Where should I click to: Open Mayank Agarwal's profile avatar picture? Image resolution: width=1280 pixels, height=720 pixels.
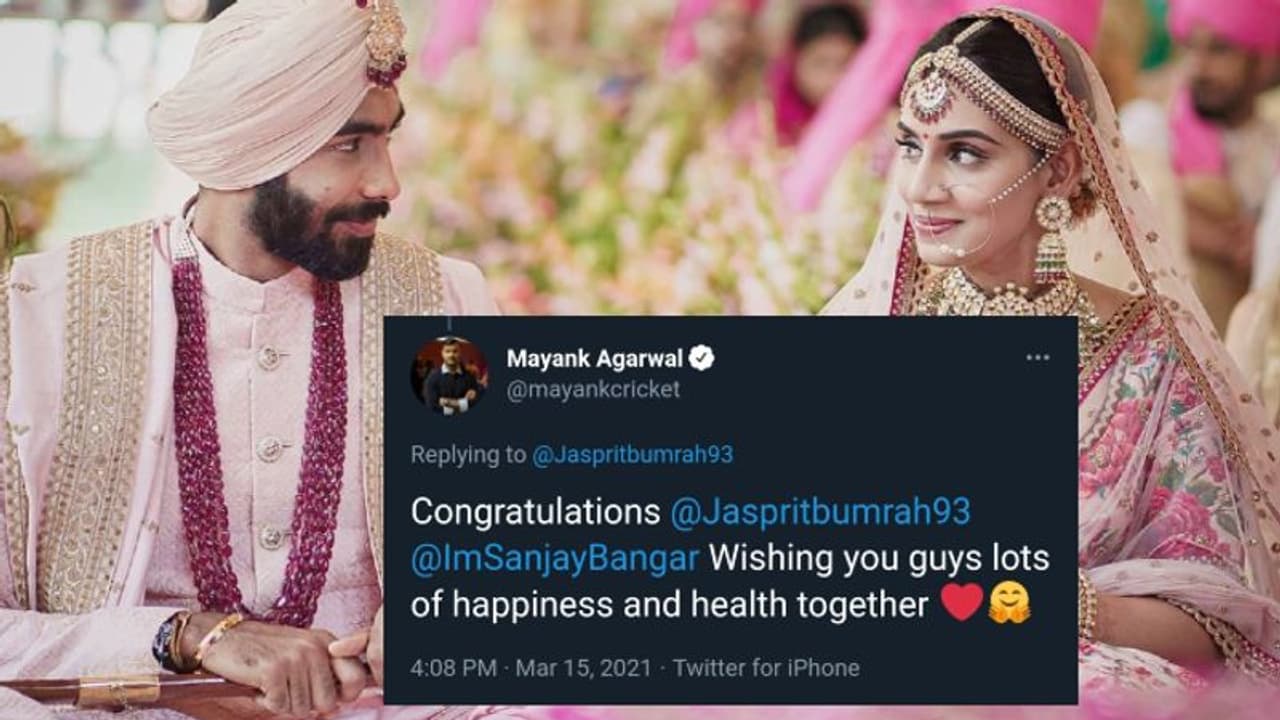point(450,375)
